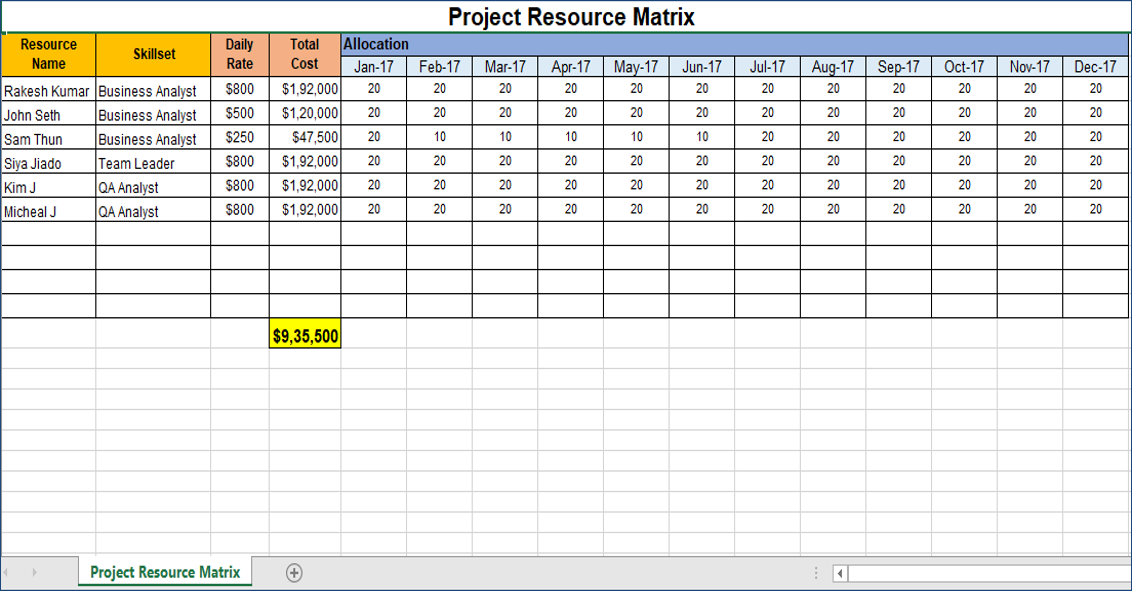Select the Jan-17 column header
The image size is (1132, 591).
pos(375,66)
